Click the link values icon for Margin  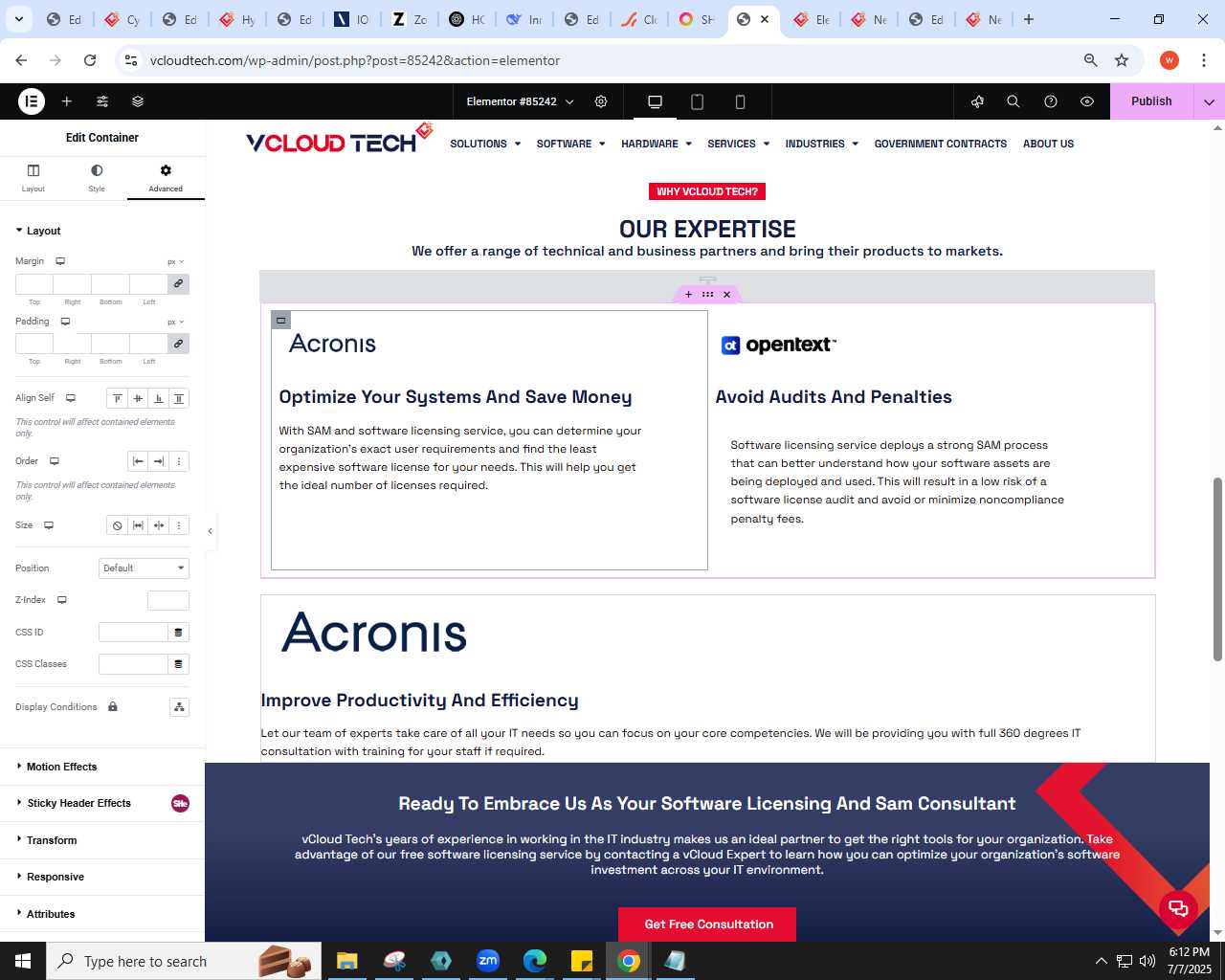[x=178, y=284]
